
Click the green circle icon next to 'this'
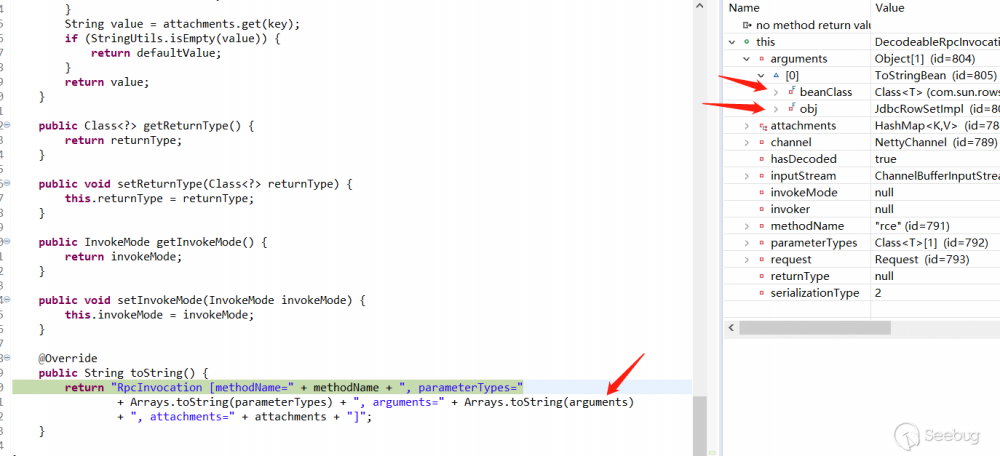click(x=747, y=42)
